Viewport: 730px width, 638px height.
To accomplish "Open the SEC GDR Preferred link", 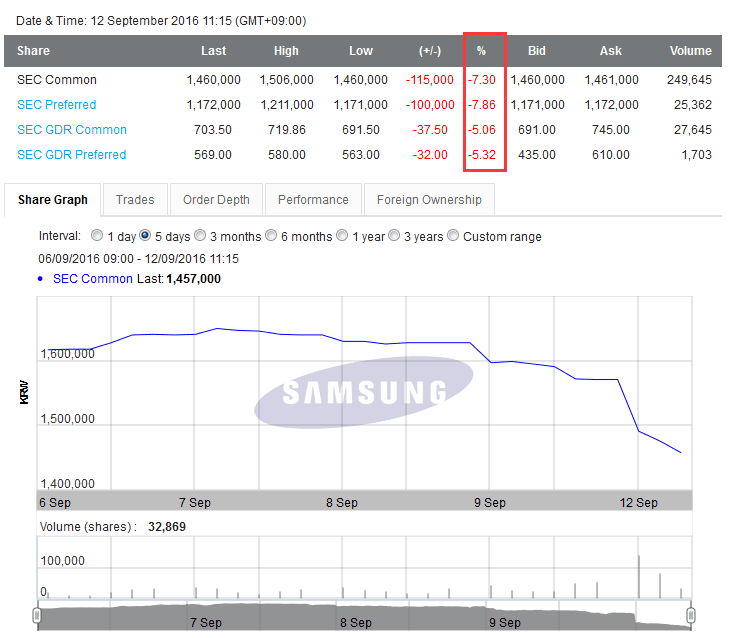I will (x=72, y=155).
